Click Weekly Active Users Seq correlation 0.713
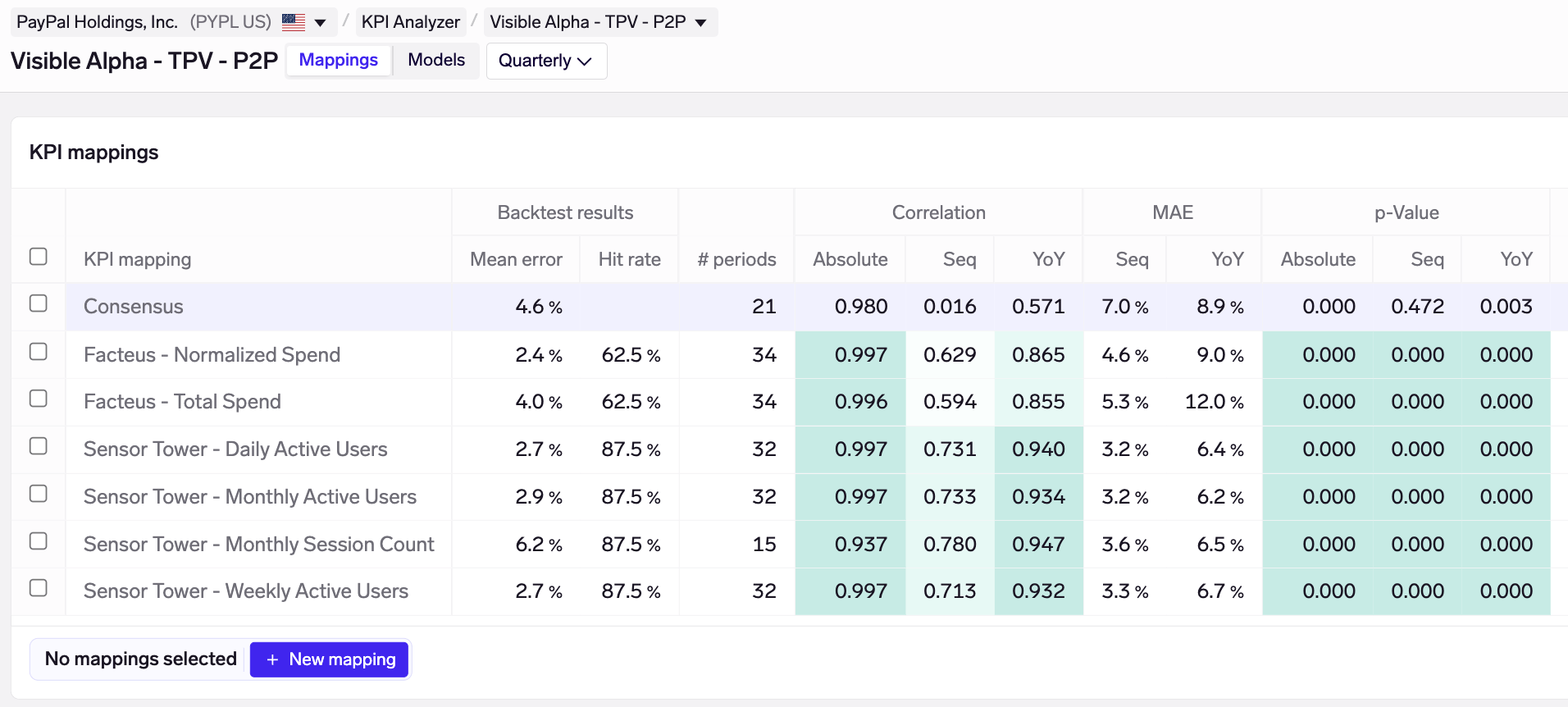 pos(950,591)
